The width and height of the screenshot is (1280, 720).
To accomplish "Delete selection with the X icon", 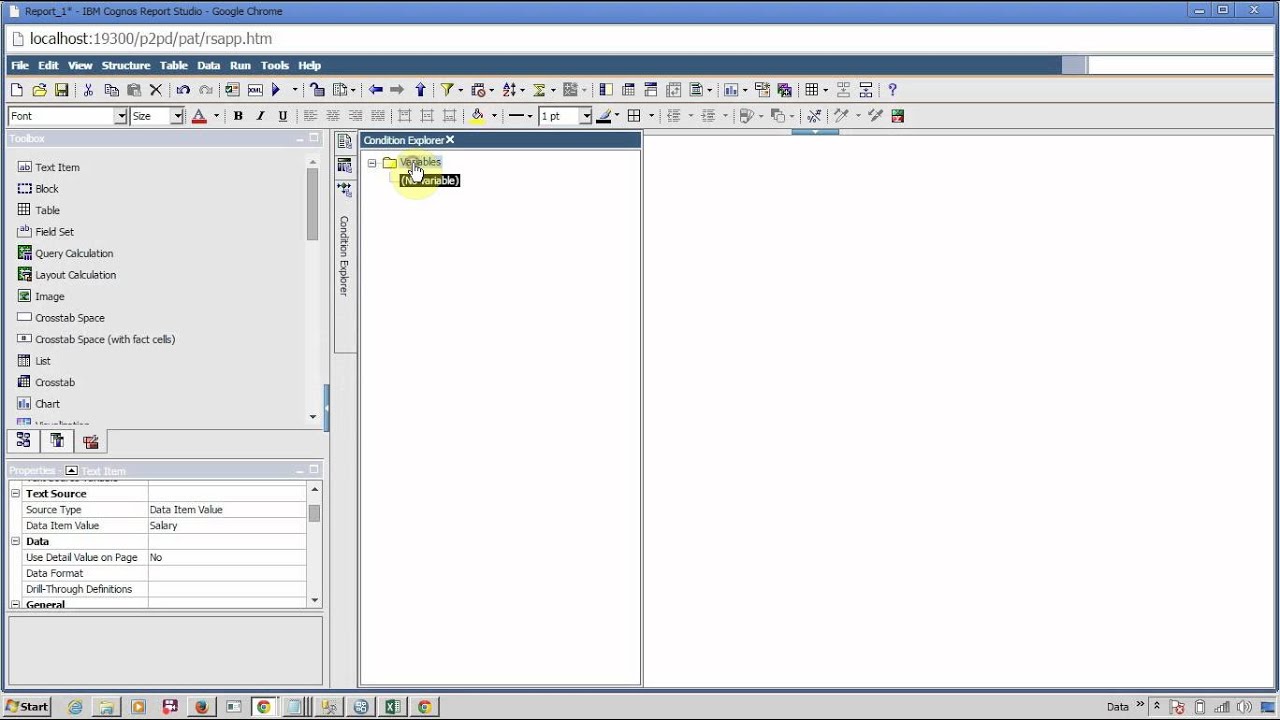I will point(156,90).
